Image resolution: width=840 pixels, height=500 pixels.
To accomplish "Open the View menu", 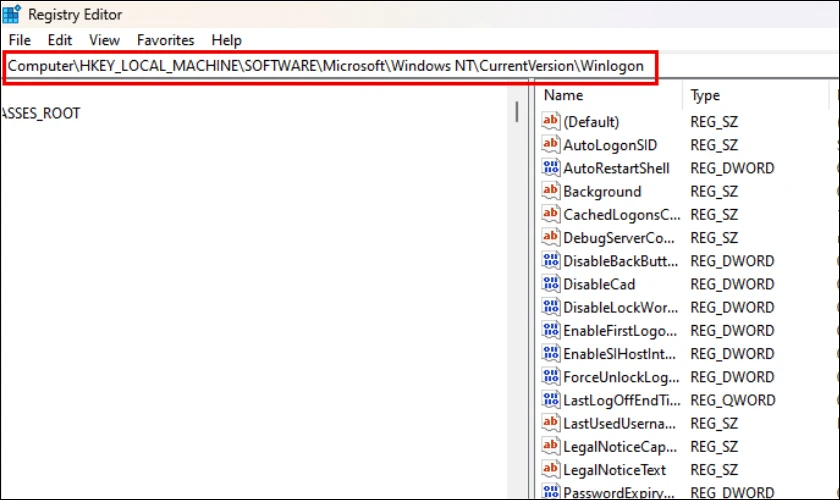I will point(104,40).
